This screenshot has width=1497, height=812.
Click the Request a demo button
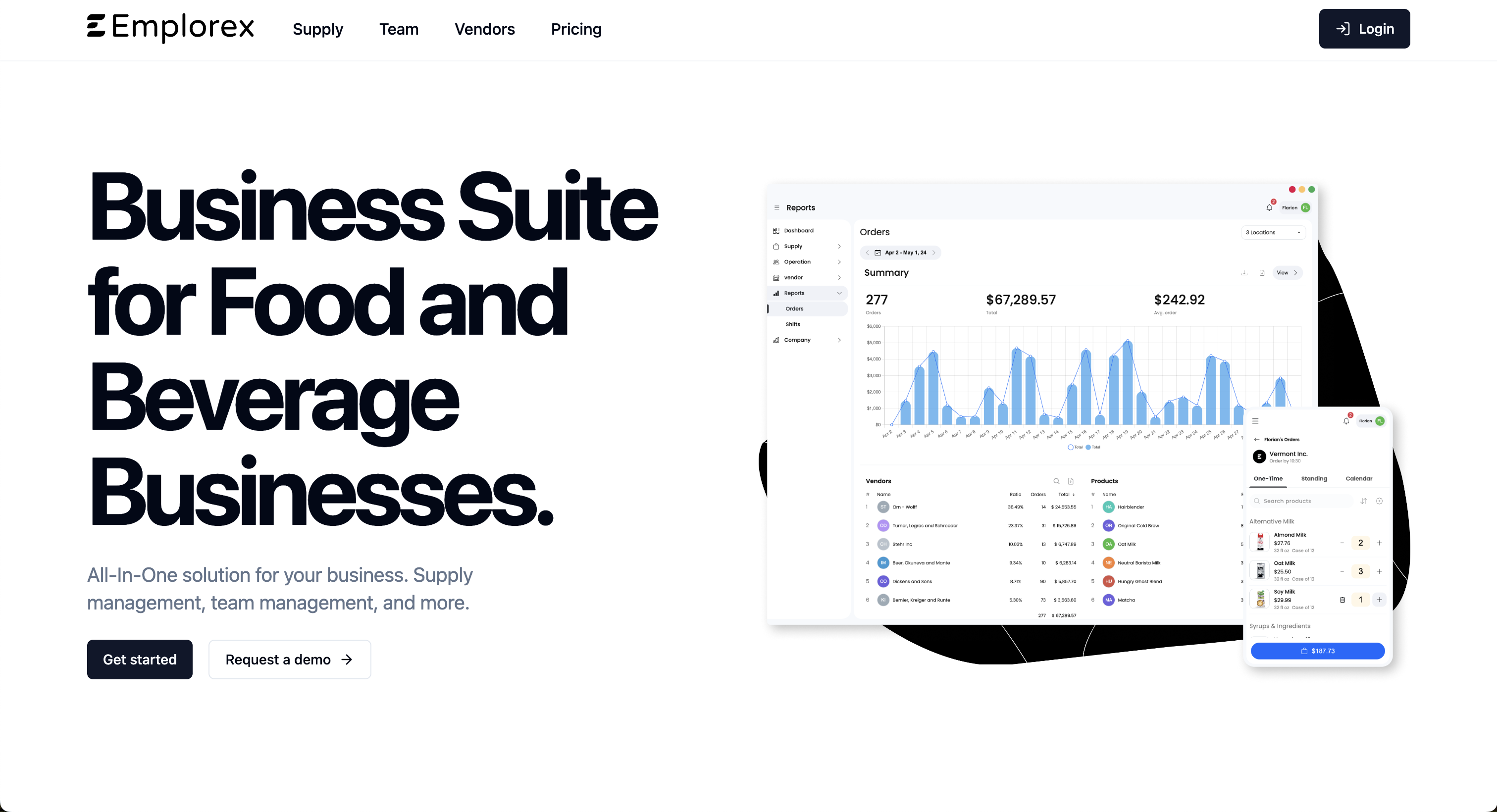(289, 659)
